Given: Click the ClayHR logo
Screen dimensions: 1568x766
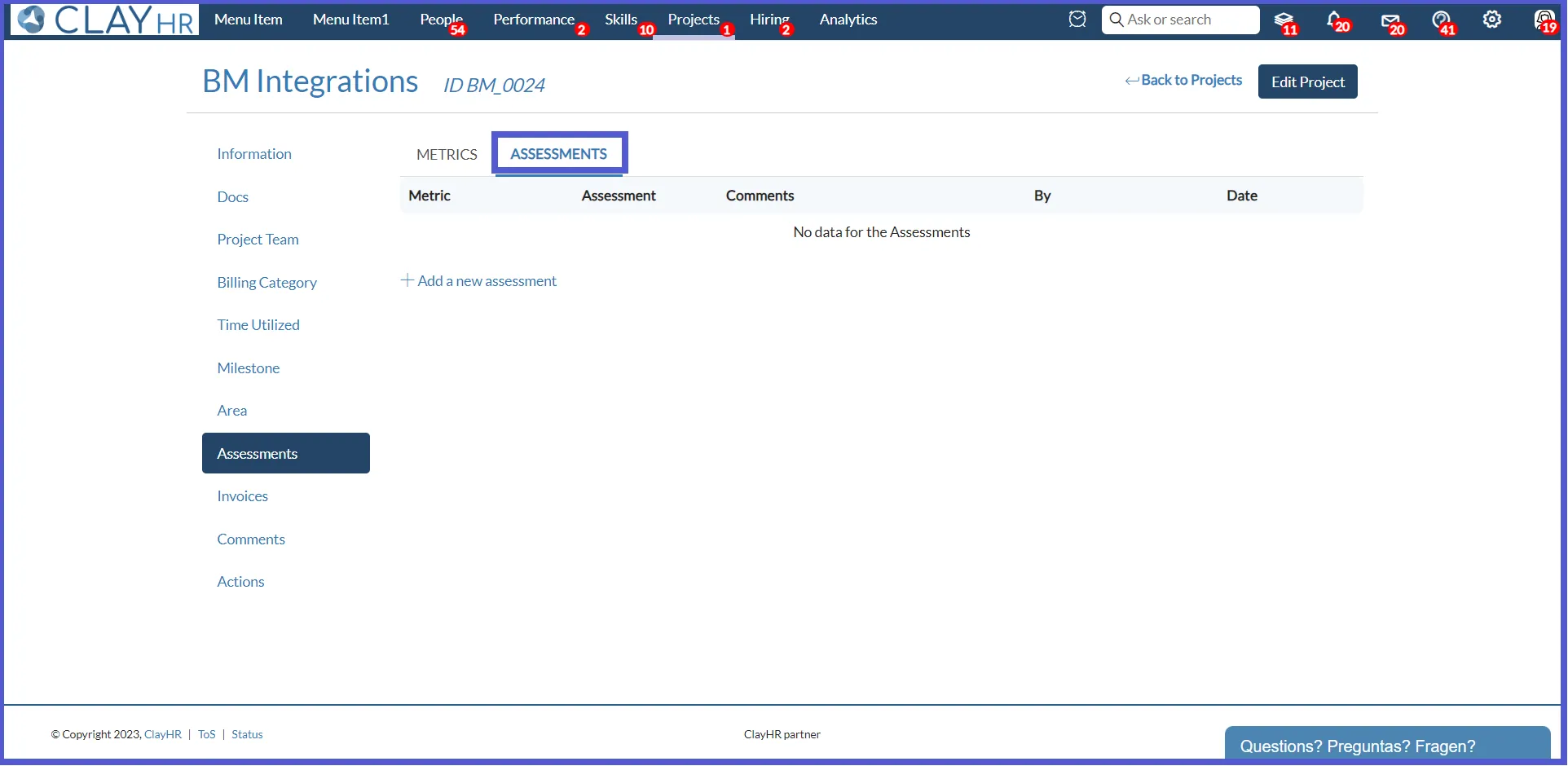Looking at the screenshot, I should (104, 20).
